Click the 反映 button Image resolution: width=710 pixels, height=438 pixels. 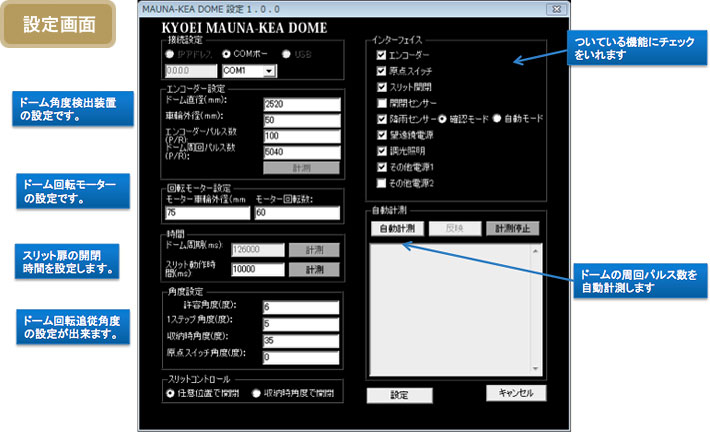(x=455, y=229)
